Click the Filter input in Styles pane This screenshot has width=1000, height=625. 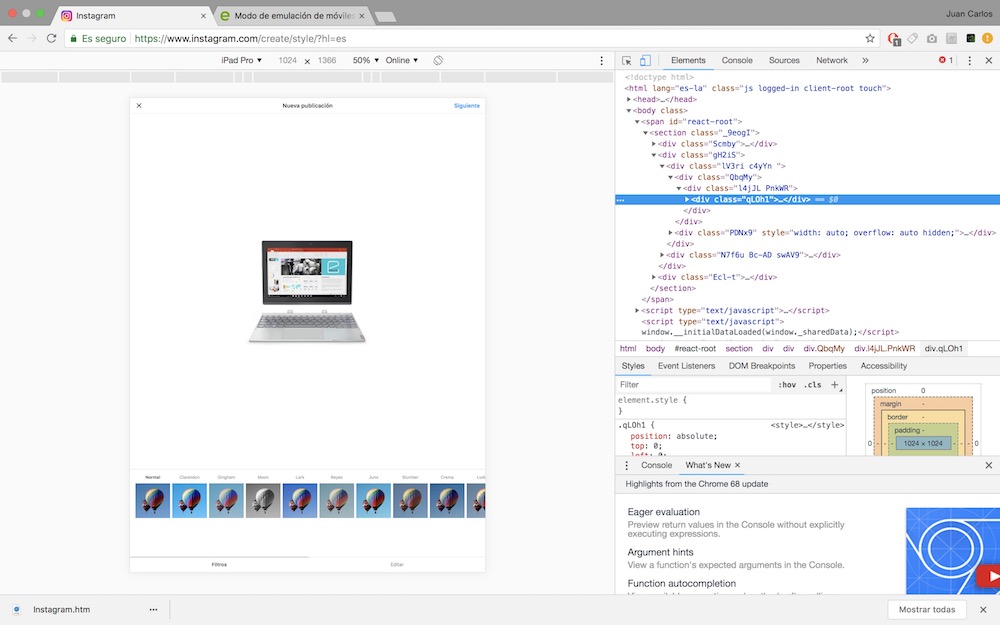tap(690, 385)
